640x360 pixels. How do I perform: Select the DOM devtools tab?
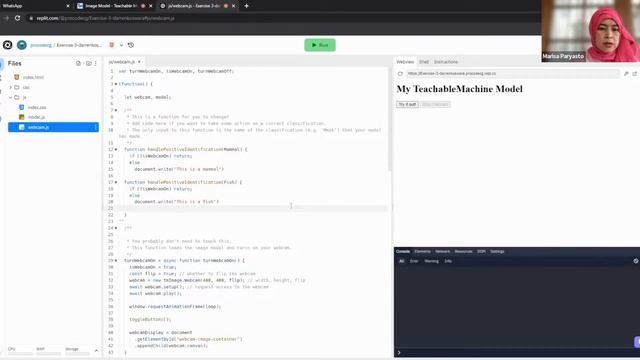pyautogui.click(x=481, y=251)
